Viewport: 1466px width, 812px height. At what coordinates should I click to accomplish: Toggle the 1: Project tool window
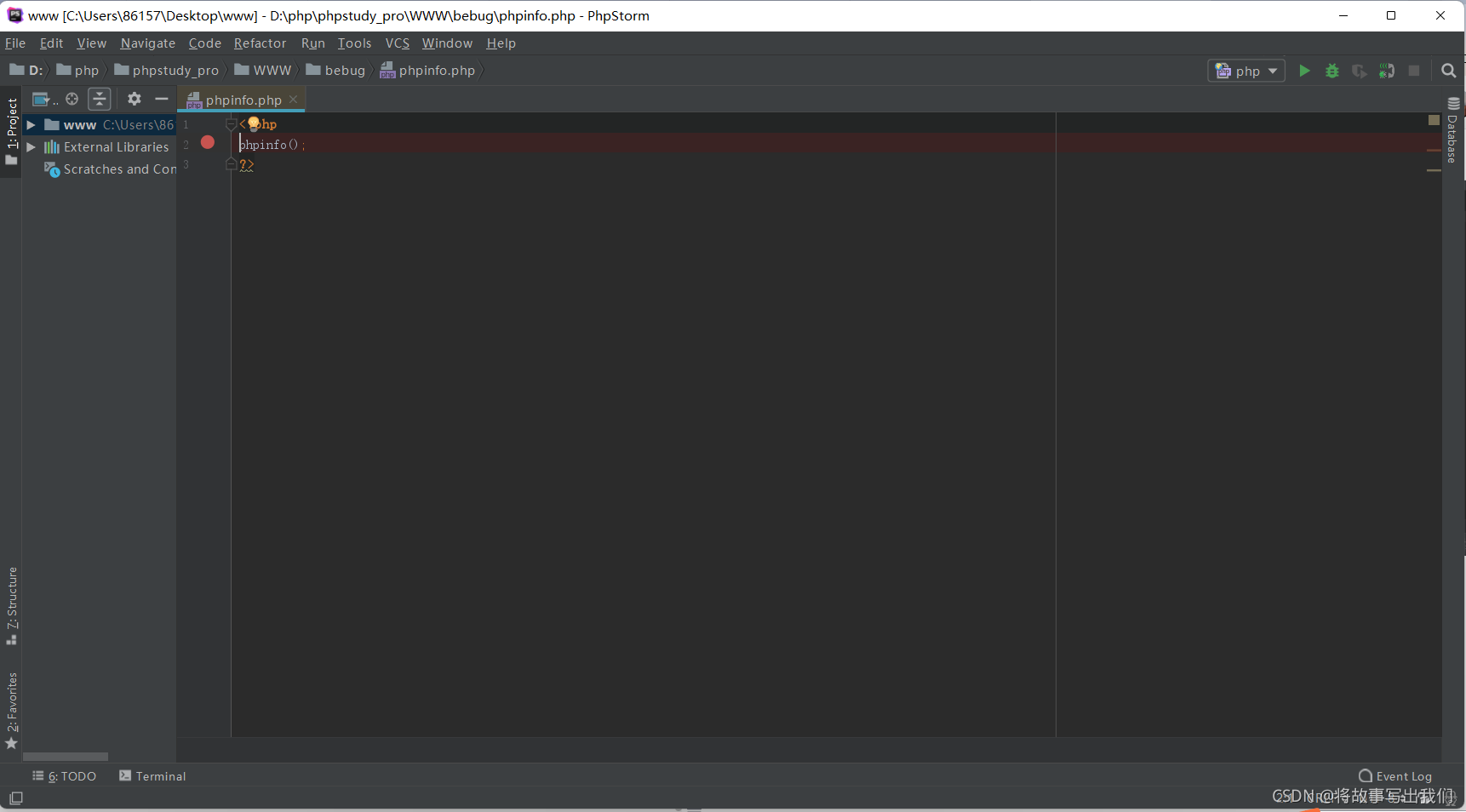point(11,131)
